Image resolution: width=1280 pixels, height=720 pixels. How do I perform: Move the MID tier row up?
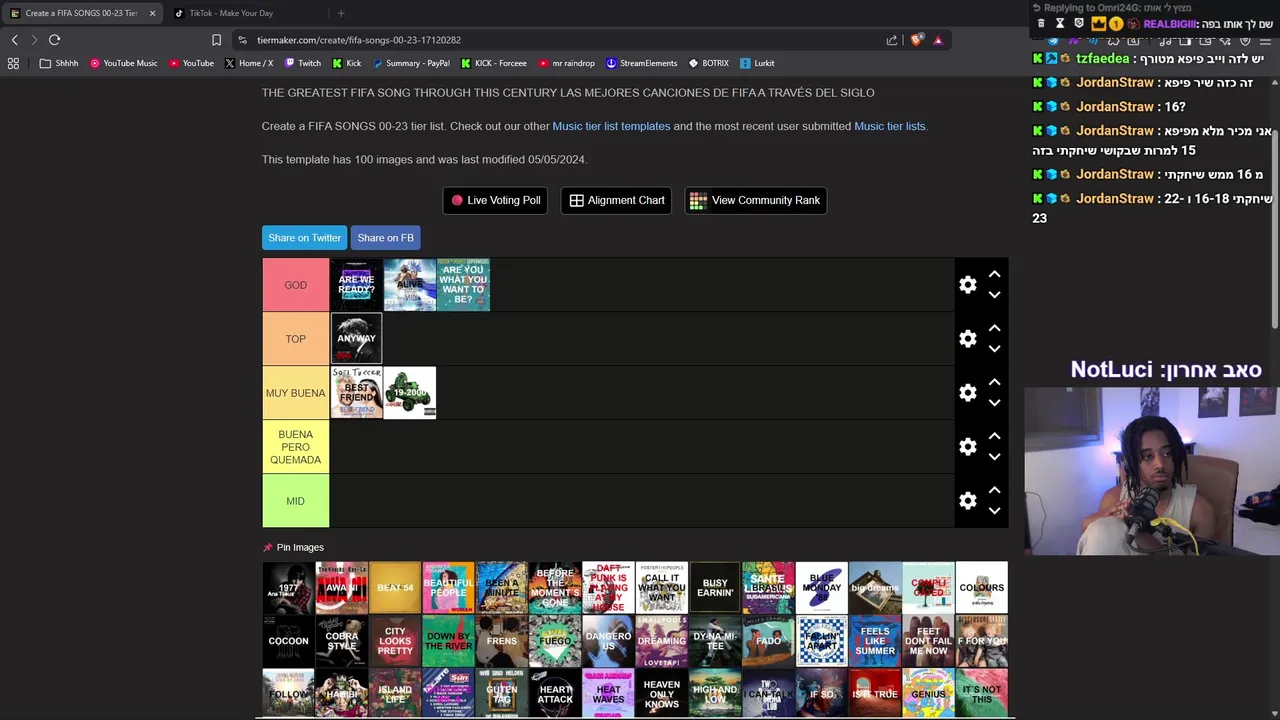point(994,490)
